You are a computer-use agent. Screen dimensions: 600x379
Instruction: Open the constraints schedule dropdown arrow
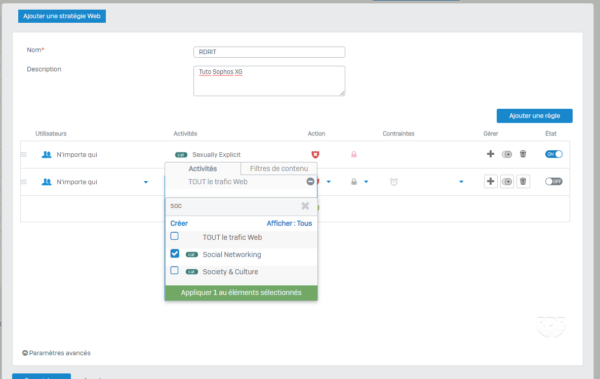click(x=461, y=182)
